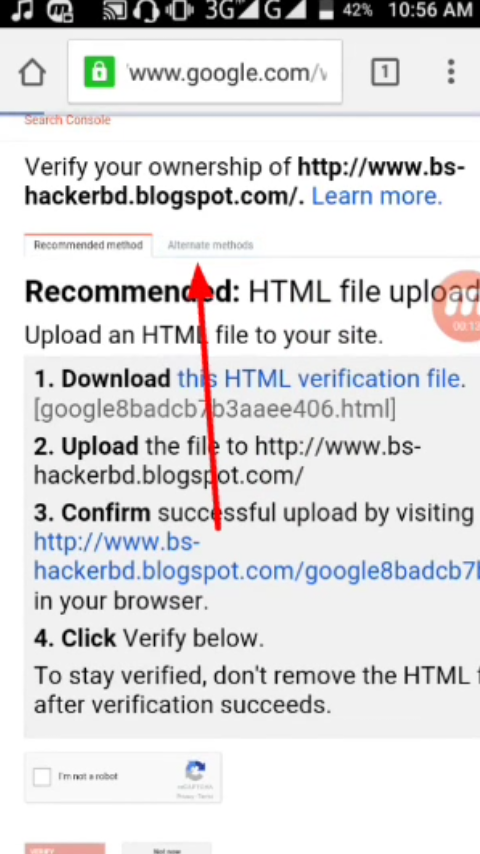Open the tab switcher showing 1 tab
The width and height of the screenshot is (480, 854).
click(385, 72)
